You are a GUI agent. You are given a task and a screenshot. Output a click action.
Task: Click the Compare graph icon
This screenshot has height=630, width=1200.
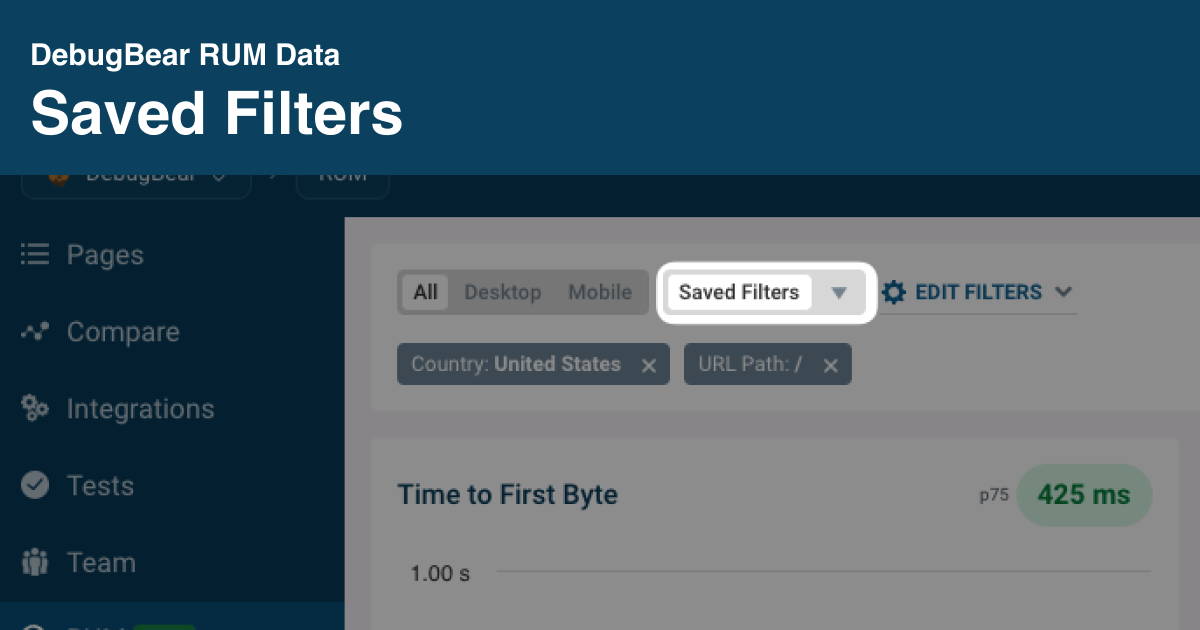tap(35, 332)
